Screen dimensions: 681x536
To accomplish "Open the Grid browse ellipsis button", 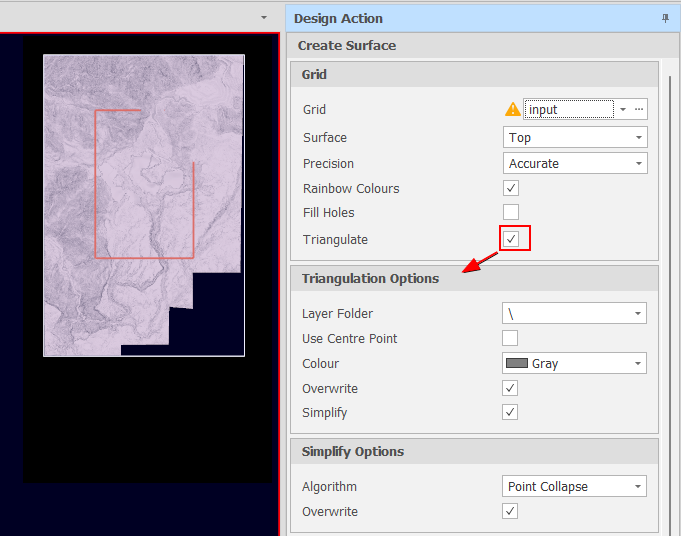I will point(638,109).
